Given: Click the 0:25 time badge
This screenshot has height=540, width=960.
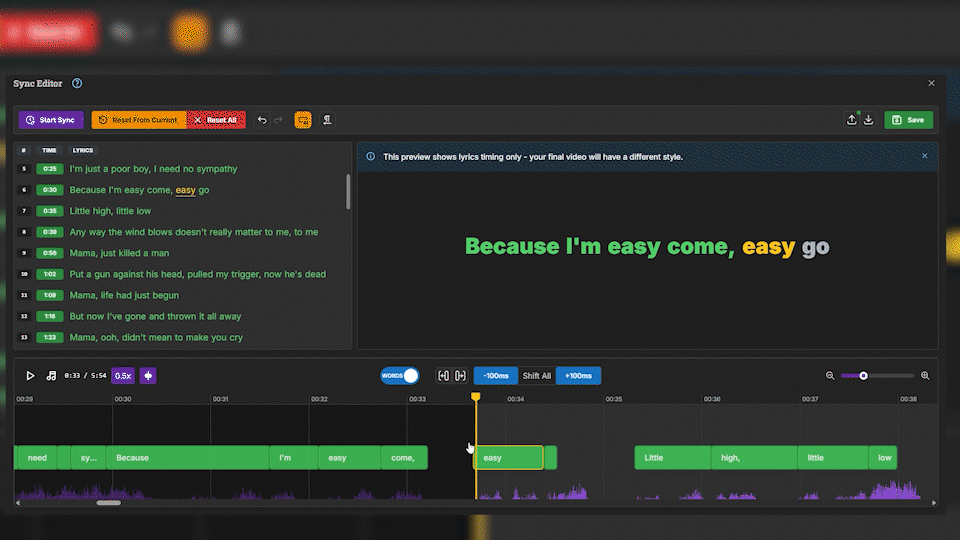Looking at the screenshot, I should point(50,169).
